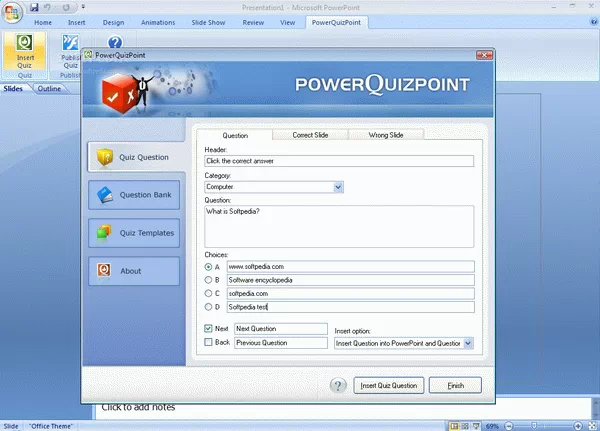
Task: Click the choice D Softpedia test field
Action: click(x=351, y=307)
